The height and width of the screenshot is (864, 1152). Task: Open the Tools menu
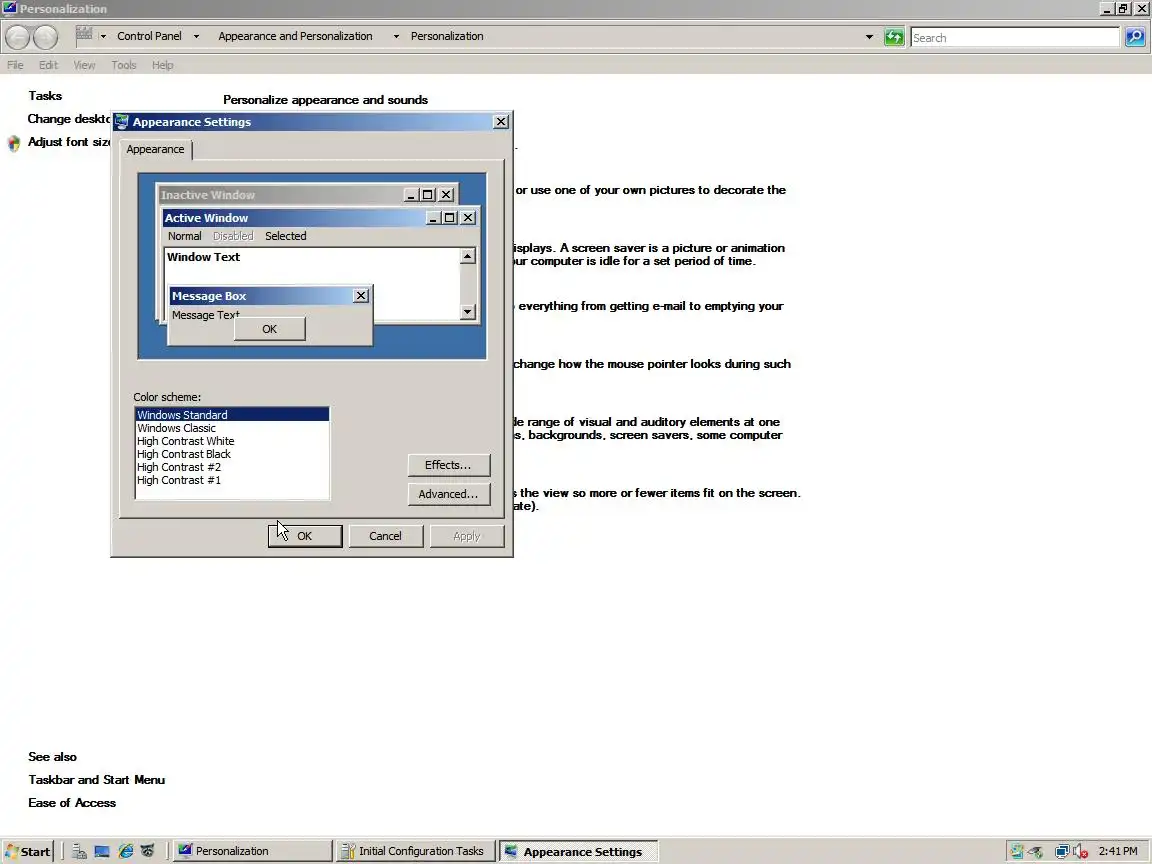[124, 65]
